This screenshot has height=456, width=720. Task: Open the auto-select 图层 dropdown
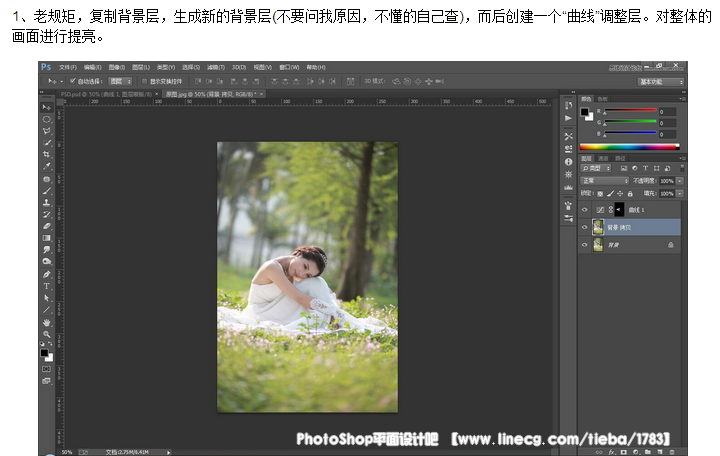click(x=120, y=81)
